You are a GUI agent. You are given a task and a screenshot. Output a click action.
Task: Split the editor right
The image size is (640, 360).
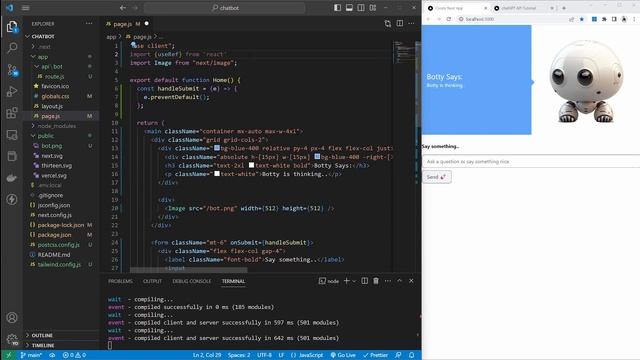click(400, 24)
